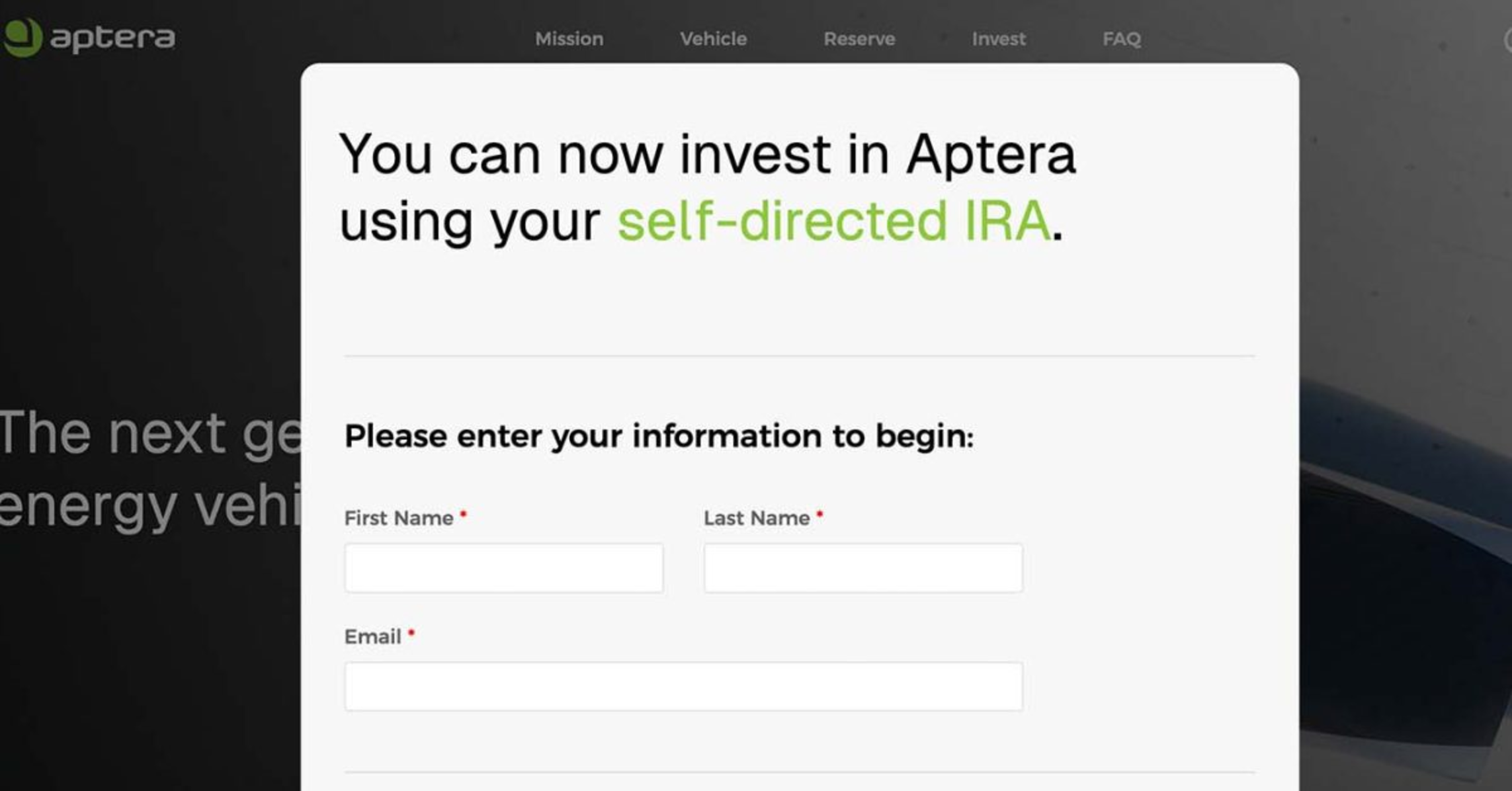Click the Email field label
The height and width of the screenshot is (791, 1512).
pyautogui.click(x=372, y=636)
